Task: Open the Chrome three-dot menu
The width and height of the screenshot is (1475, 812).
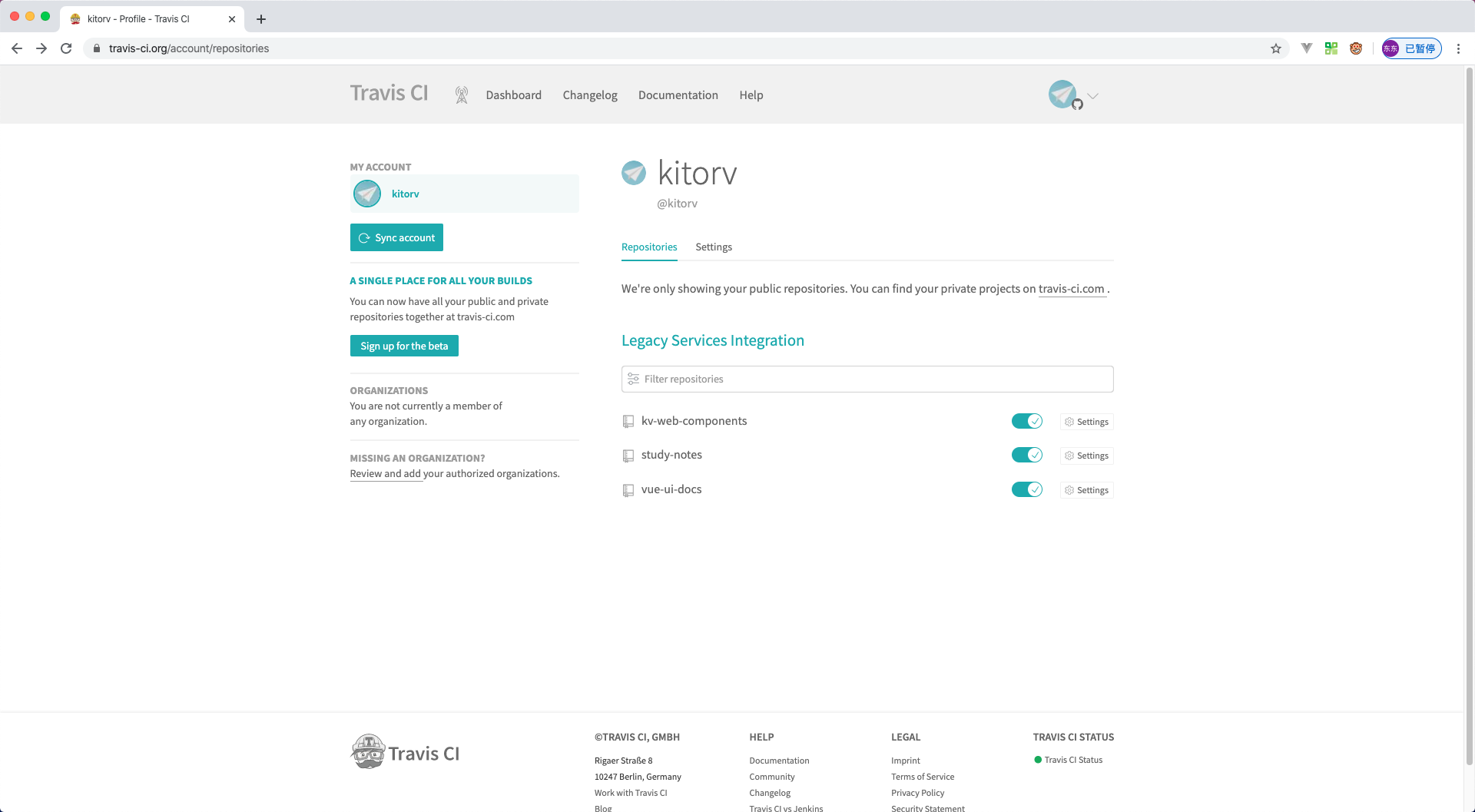Action: [x=1458, y=48]
